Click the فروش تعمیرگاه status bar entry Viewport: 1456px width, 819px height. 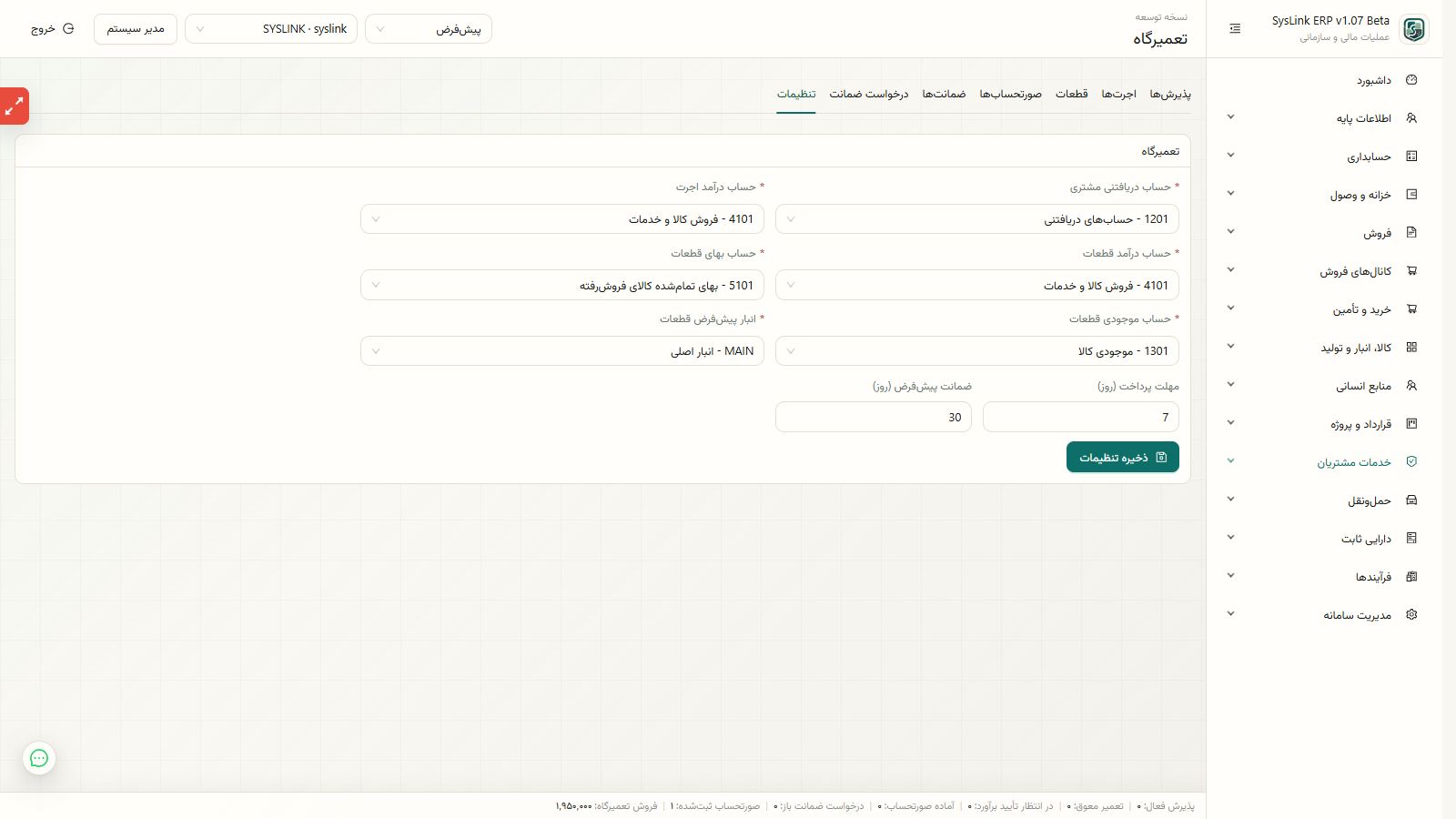click(606, 806)
